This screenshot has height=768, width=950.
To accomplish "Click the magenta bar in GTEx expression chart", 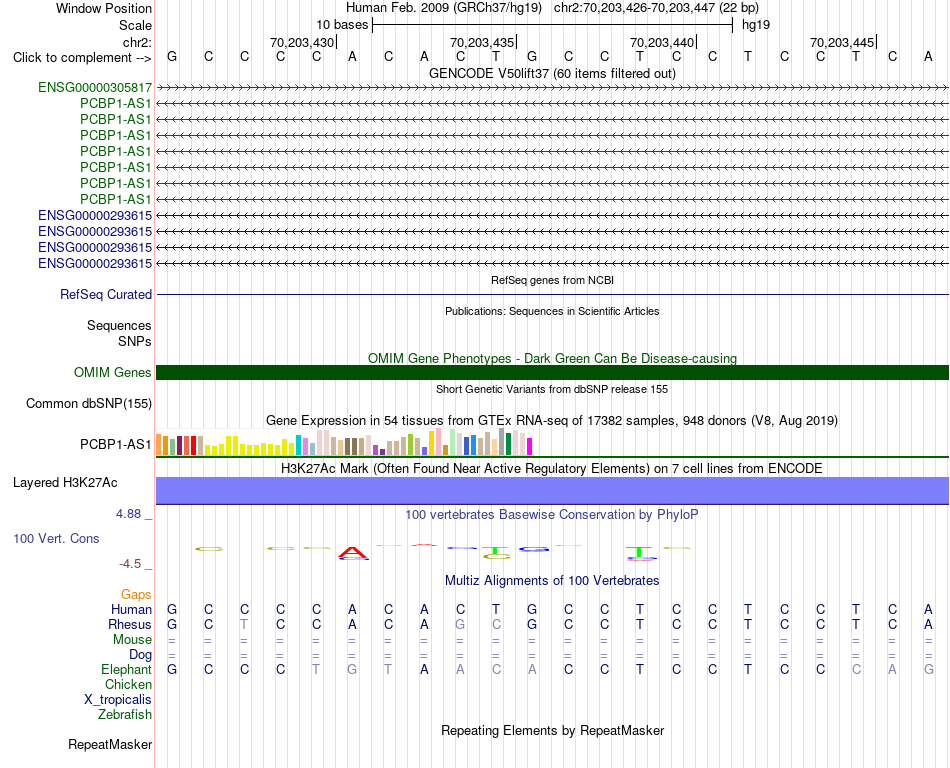I will point(529,446).
